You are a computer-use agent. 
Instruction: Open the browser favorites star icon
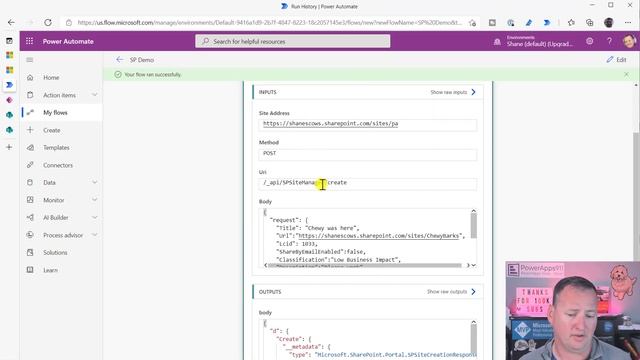tap(571, 22)
